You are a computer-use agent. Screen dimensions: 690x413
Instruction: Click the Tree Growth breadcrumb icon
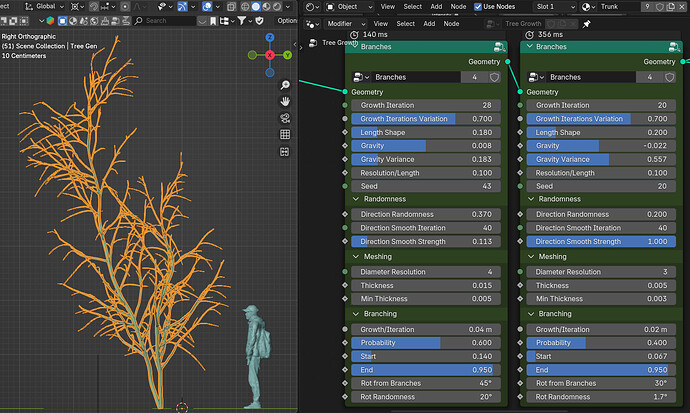pyautogui.click(x=313, y=43)
